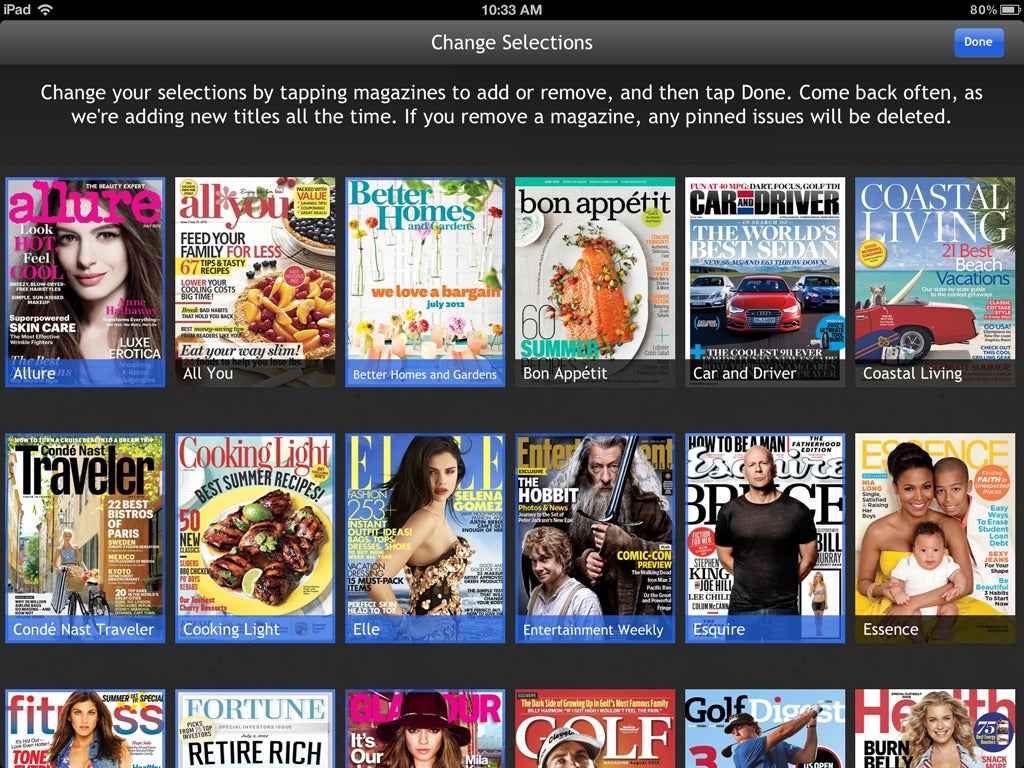Deselect the Allure magazine cover

pos(86,282)
